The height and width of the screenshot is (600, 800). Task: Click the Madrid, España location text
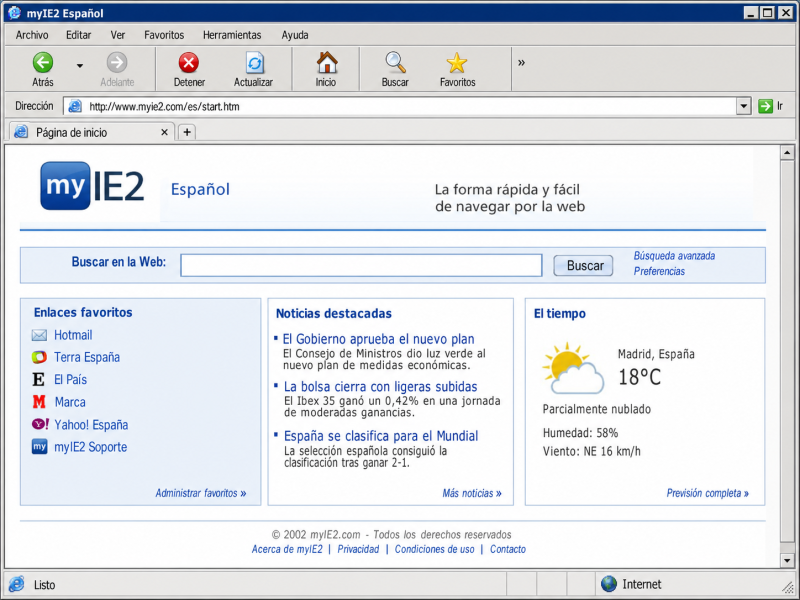[x=656, y=354]
